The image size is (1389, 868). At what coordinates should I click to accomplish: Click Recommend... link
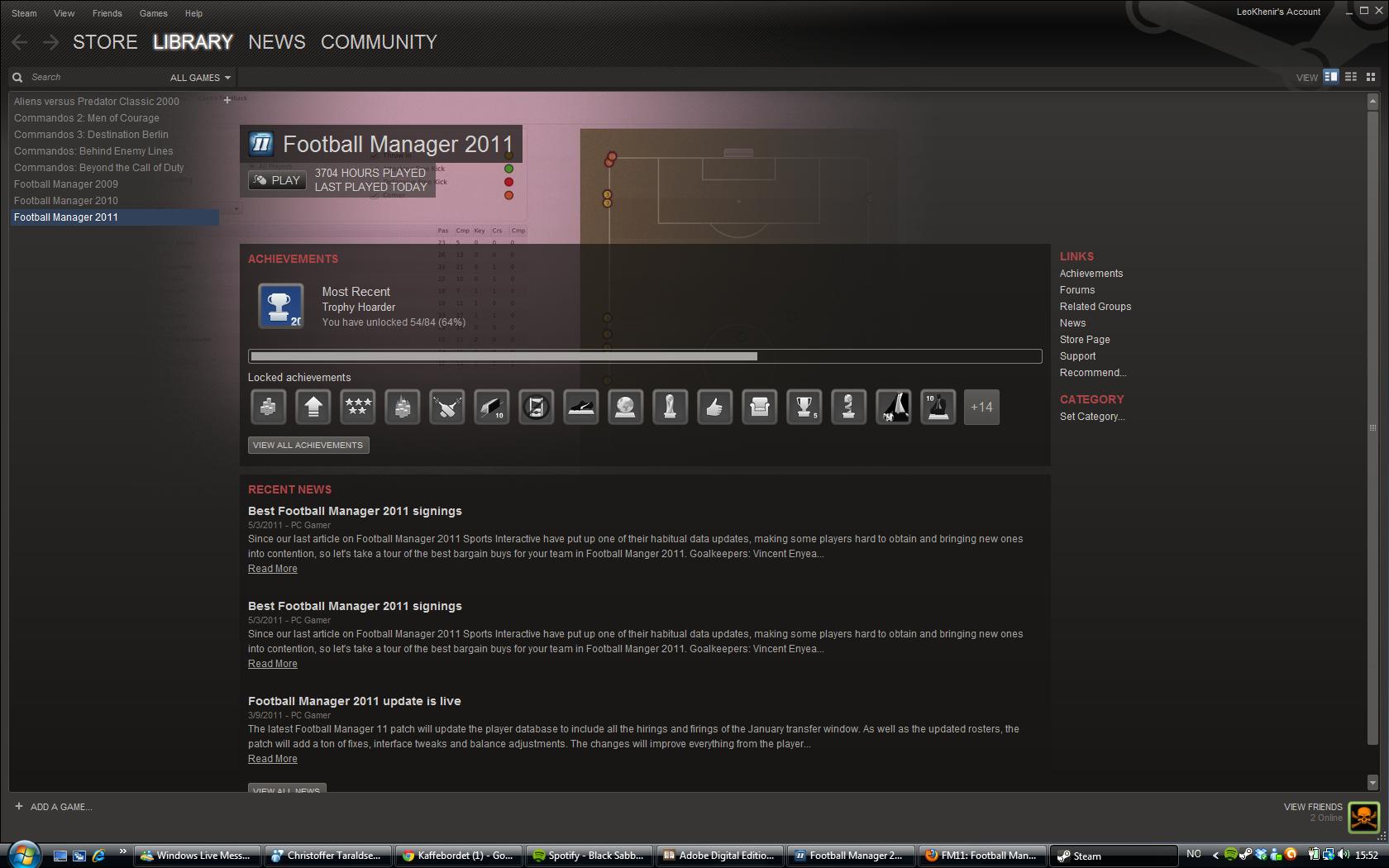(1093, 373)
